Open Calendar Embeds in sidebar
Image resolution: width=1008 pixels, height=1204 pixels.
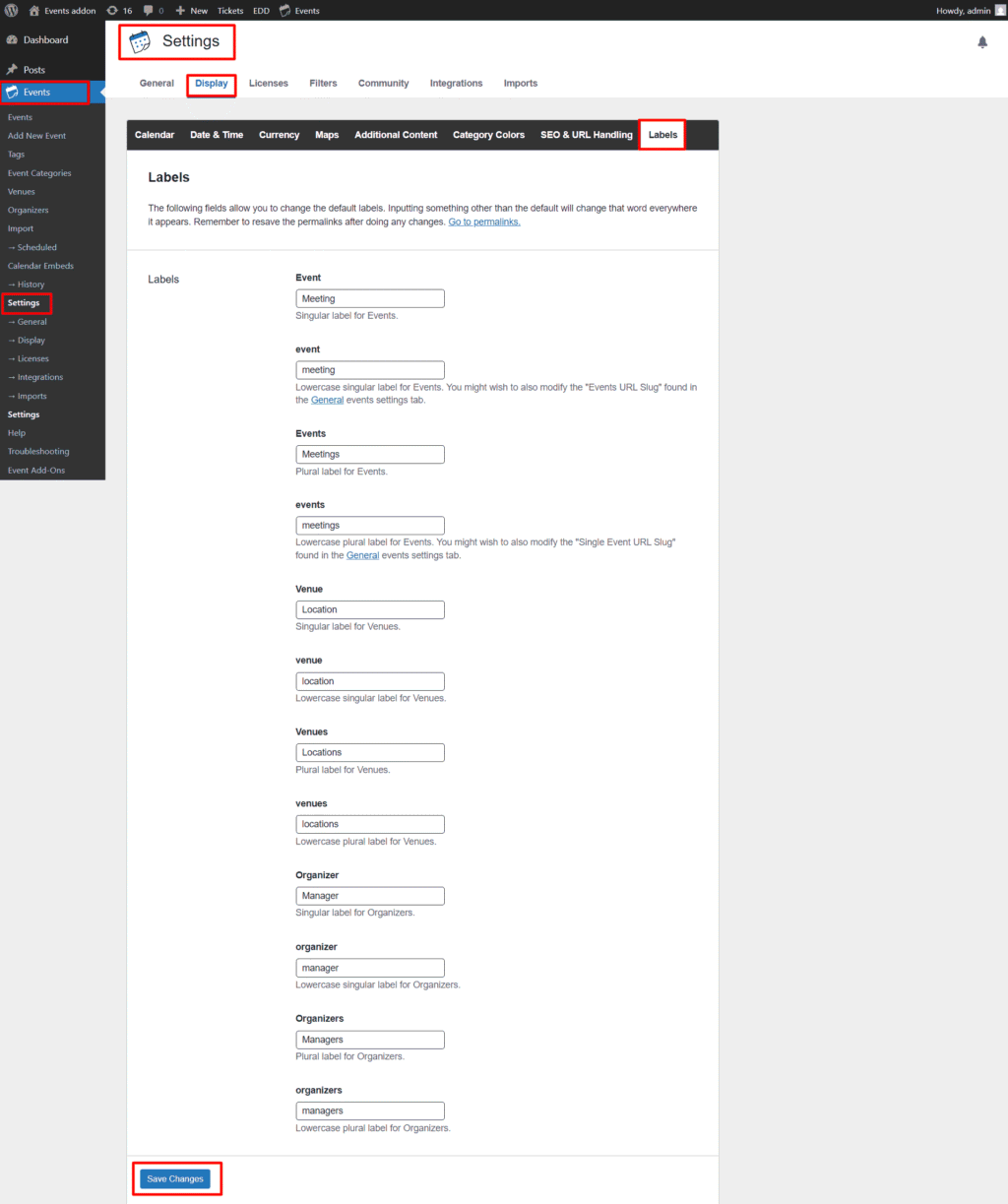tap(40, 266)
